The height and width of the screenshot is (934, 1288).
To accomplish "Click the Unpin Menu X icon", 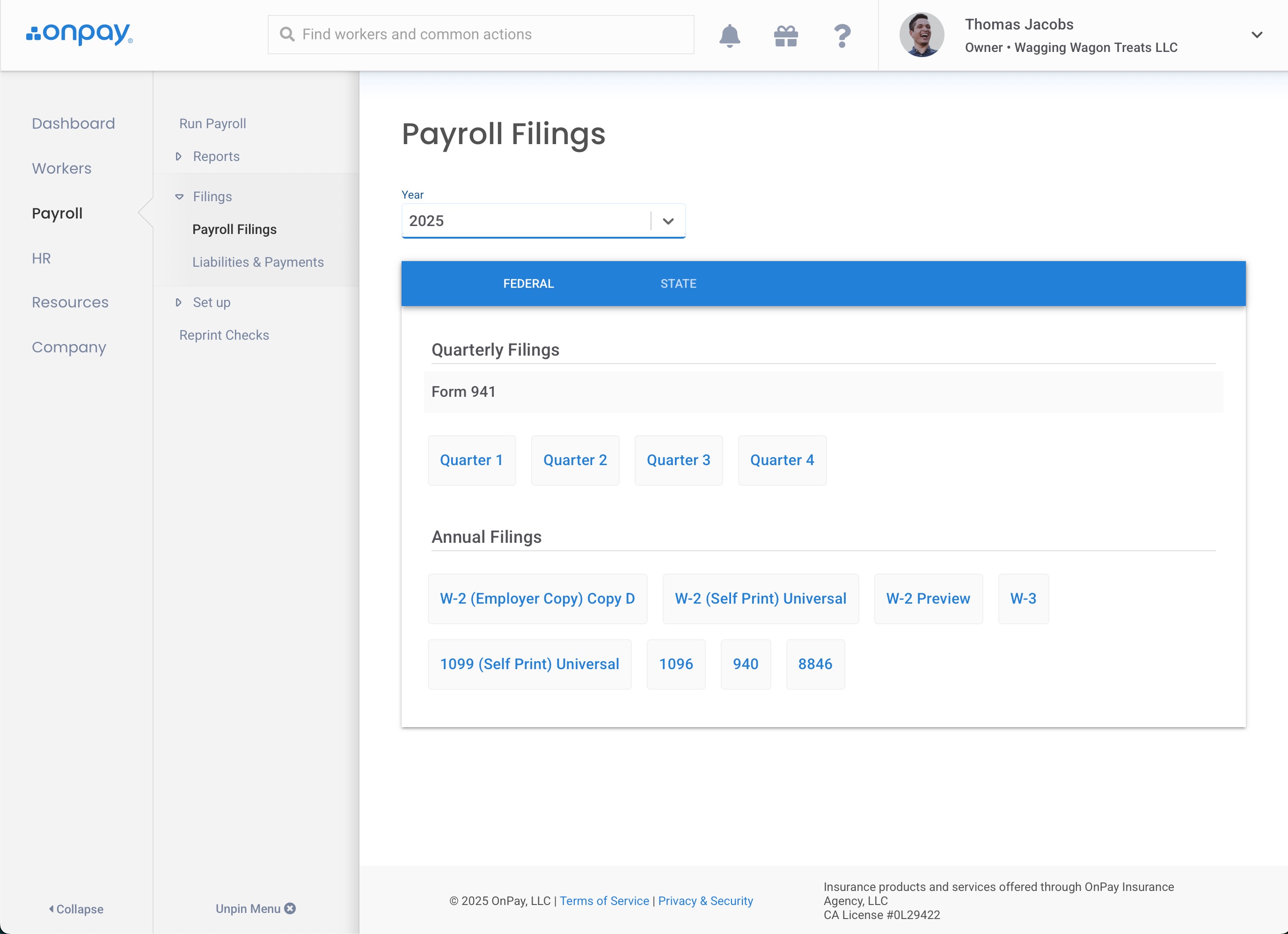I will tap(290, 908).
